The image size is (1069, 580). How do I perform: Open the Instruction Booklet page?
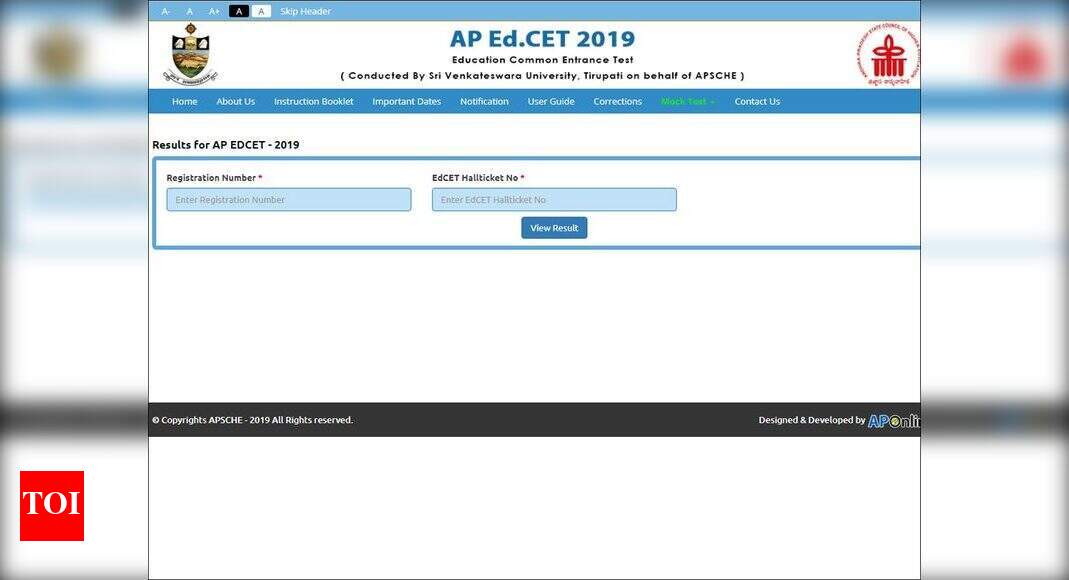tap(313, 101)
